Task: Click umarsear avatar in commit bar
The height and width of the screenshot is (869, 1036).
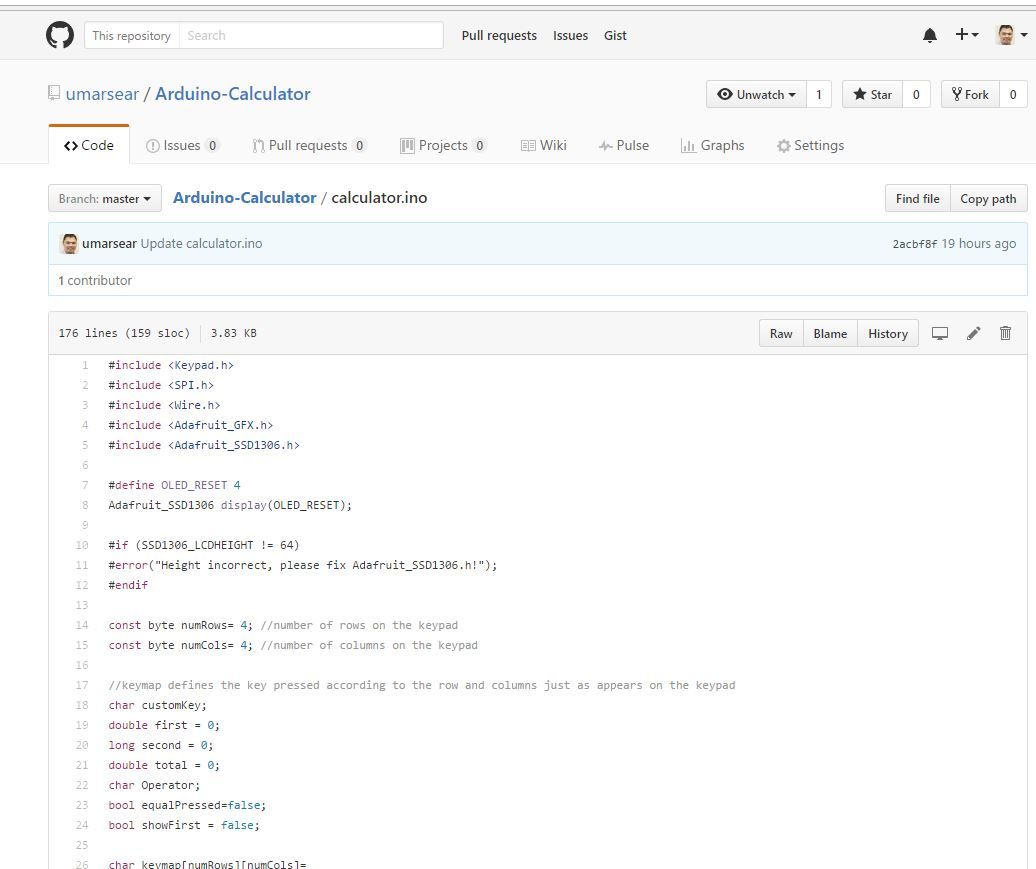Action: (x=69, y=243)
